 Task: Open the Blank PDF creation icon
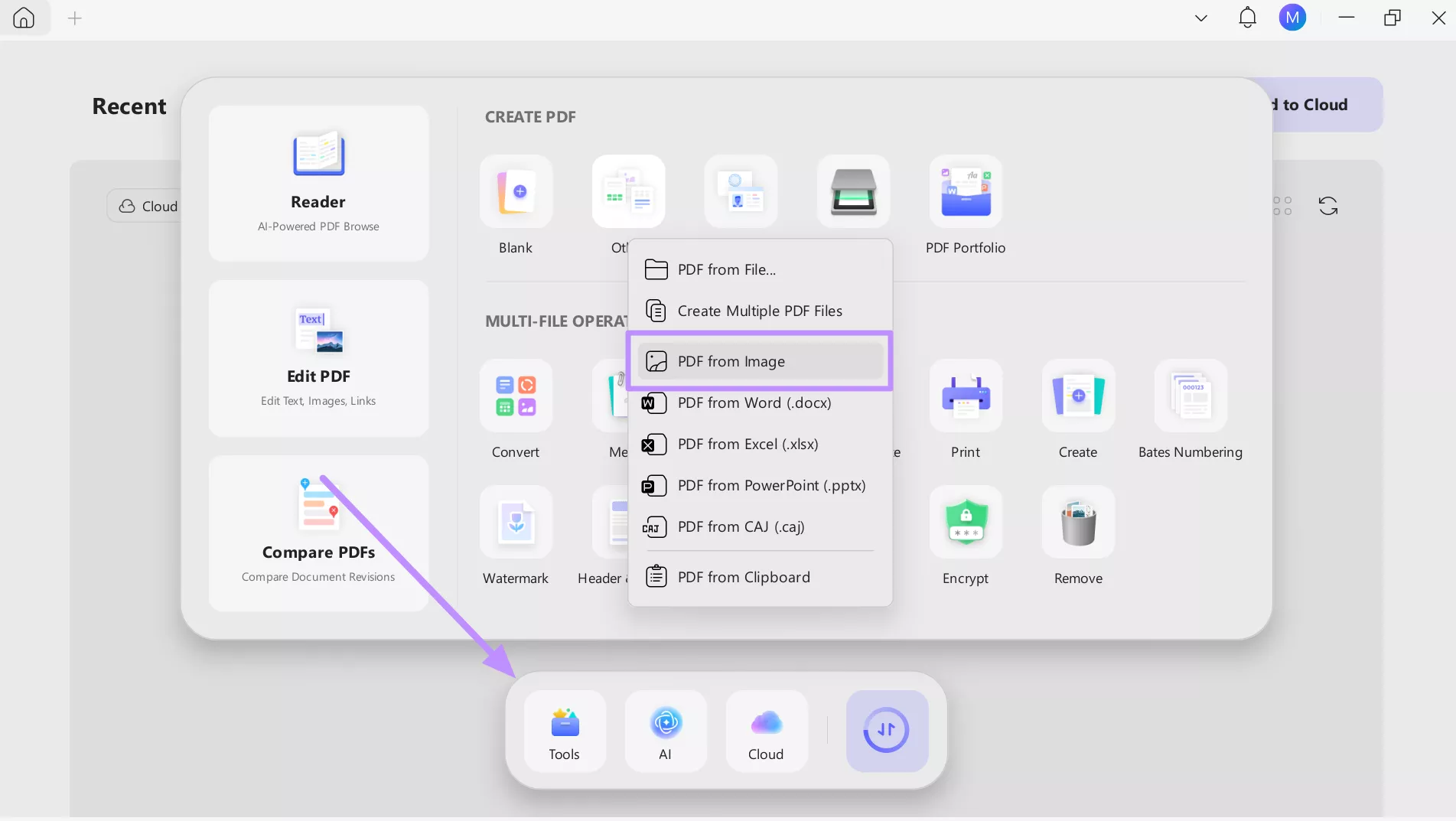[x=516, y=191]
